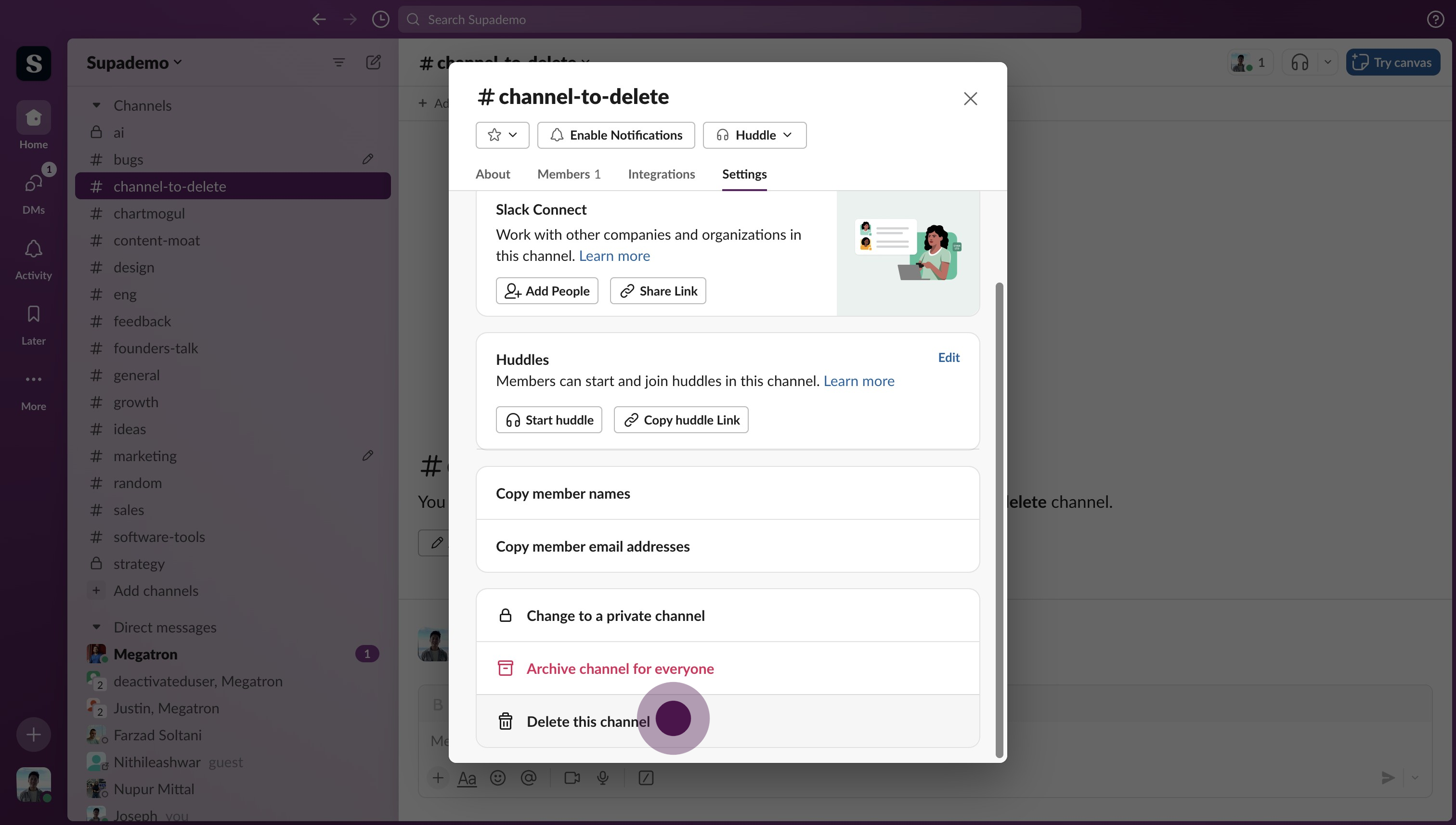The width and height of the screenshot is (1456, 825).
Task: Open the strategy private channel
Action: click(233, 564)
